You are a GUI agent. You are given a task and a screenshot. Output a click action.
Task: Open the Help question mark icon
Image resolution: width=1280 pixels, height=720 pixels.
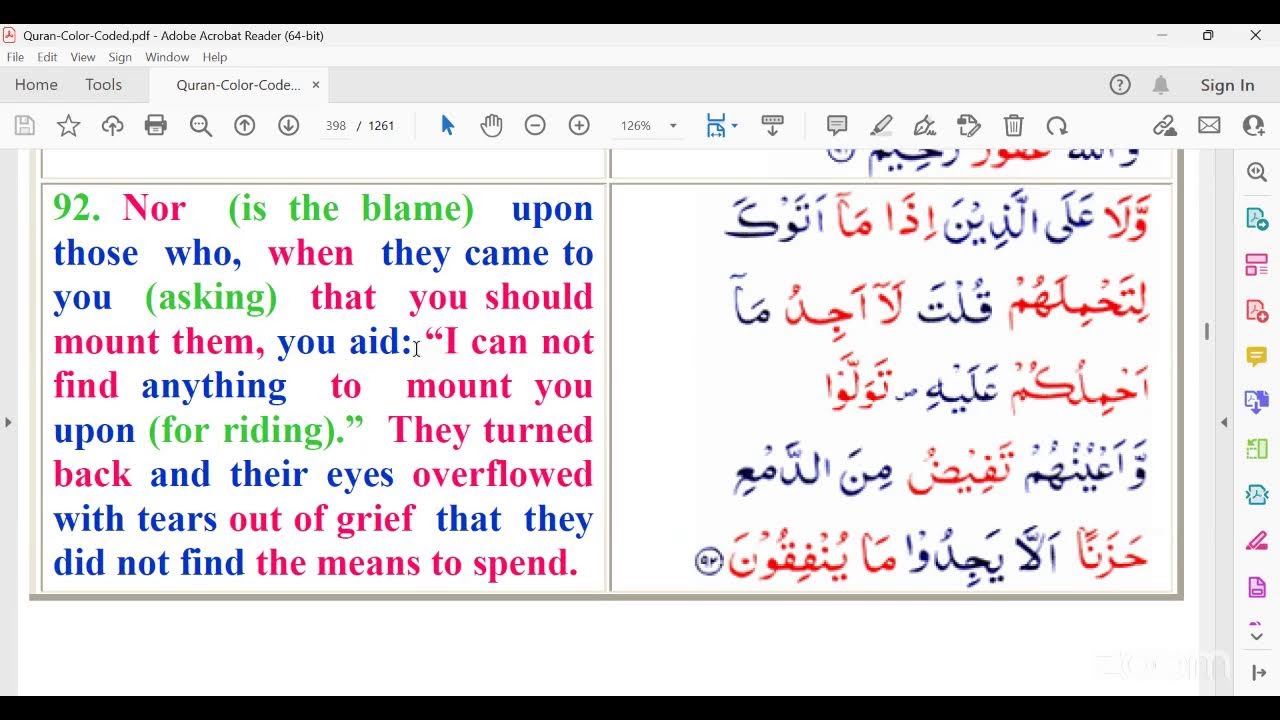tap(1120, 85)
